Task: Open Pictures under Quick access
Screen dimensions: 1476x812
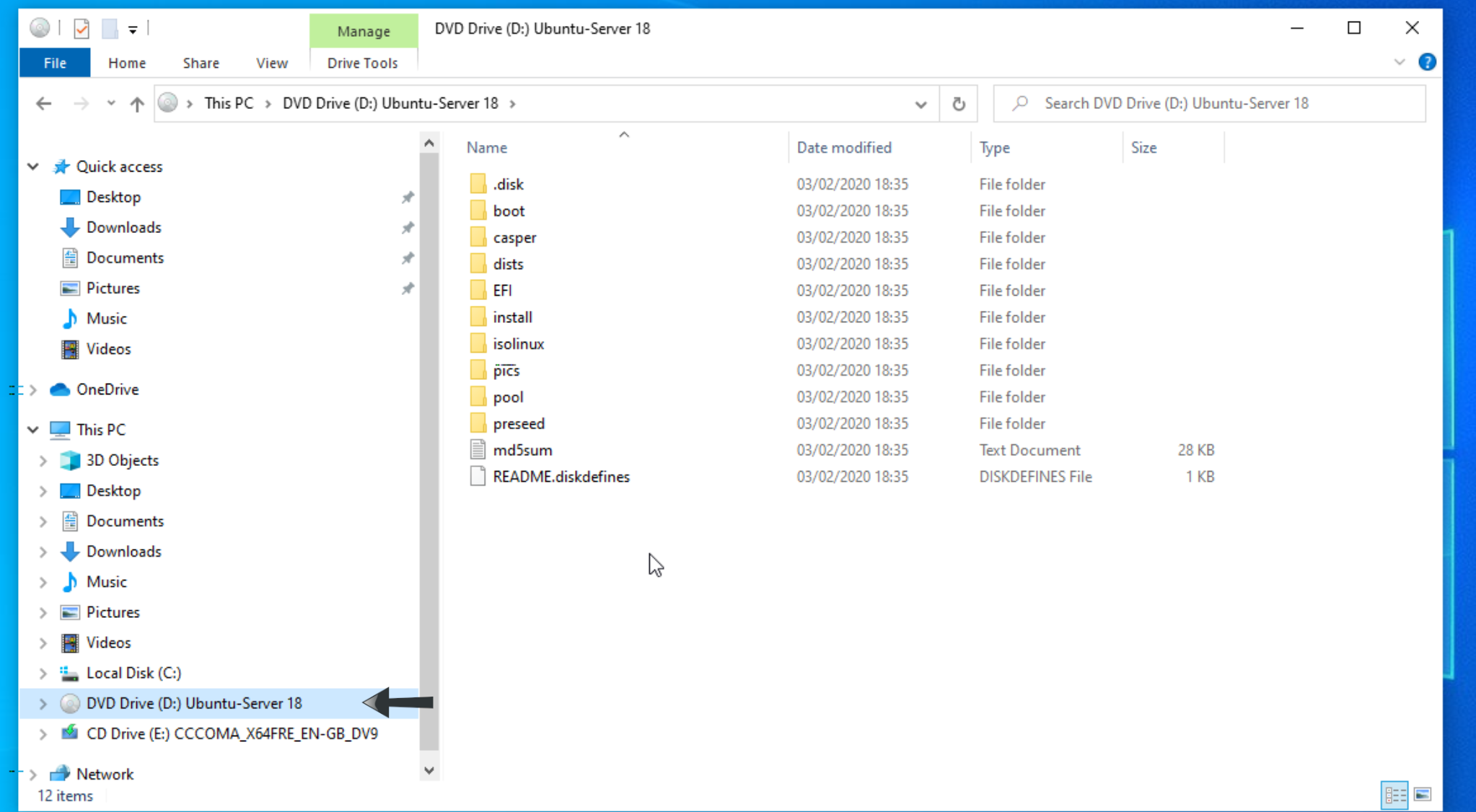Action: (x=113, y=288)
